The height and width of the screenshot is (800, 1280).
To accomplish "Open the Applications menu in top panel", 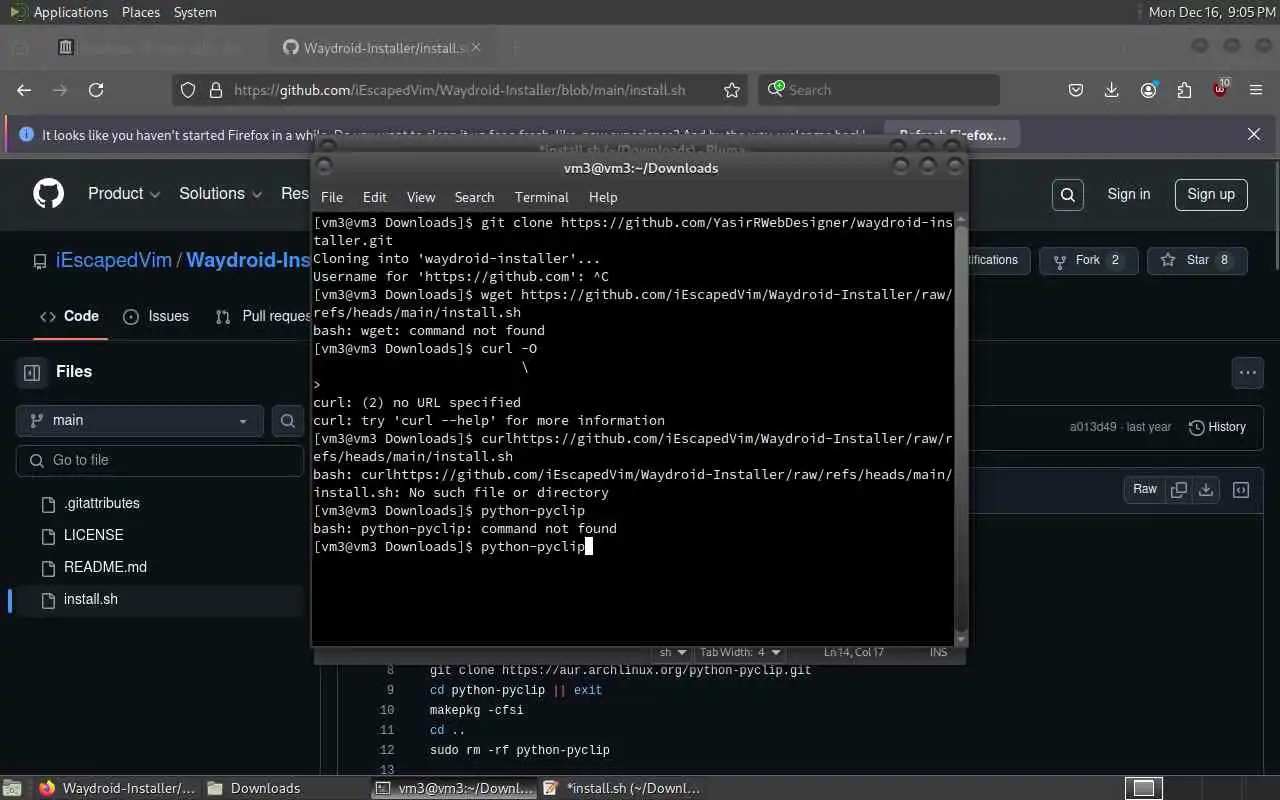I will click(58, 12).
